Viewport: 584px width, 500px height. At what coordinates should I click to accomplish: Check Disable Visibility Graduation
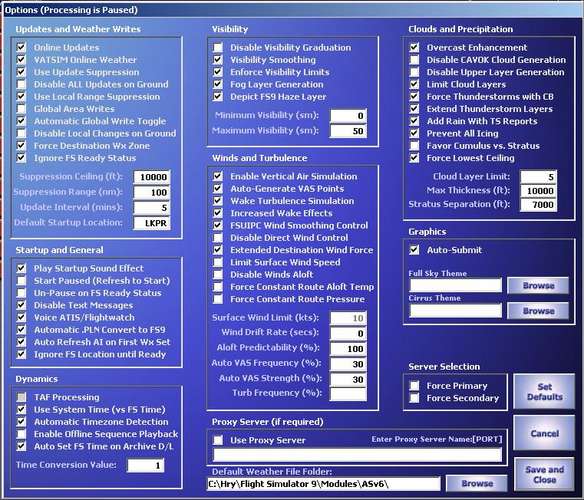tap(218, 47)
